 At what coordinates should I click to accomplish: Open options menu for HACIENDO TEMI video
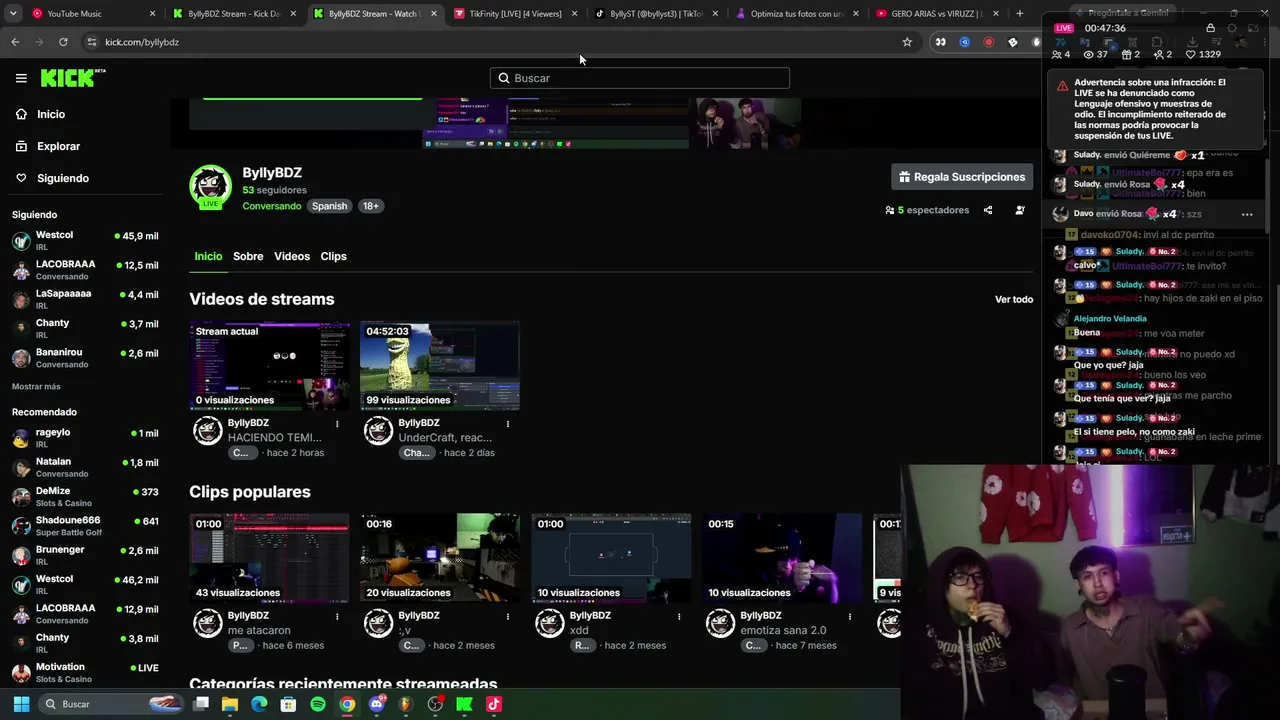(337, 424)
